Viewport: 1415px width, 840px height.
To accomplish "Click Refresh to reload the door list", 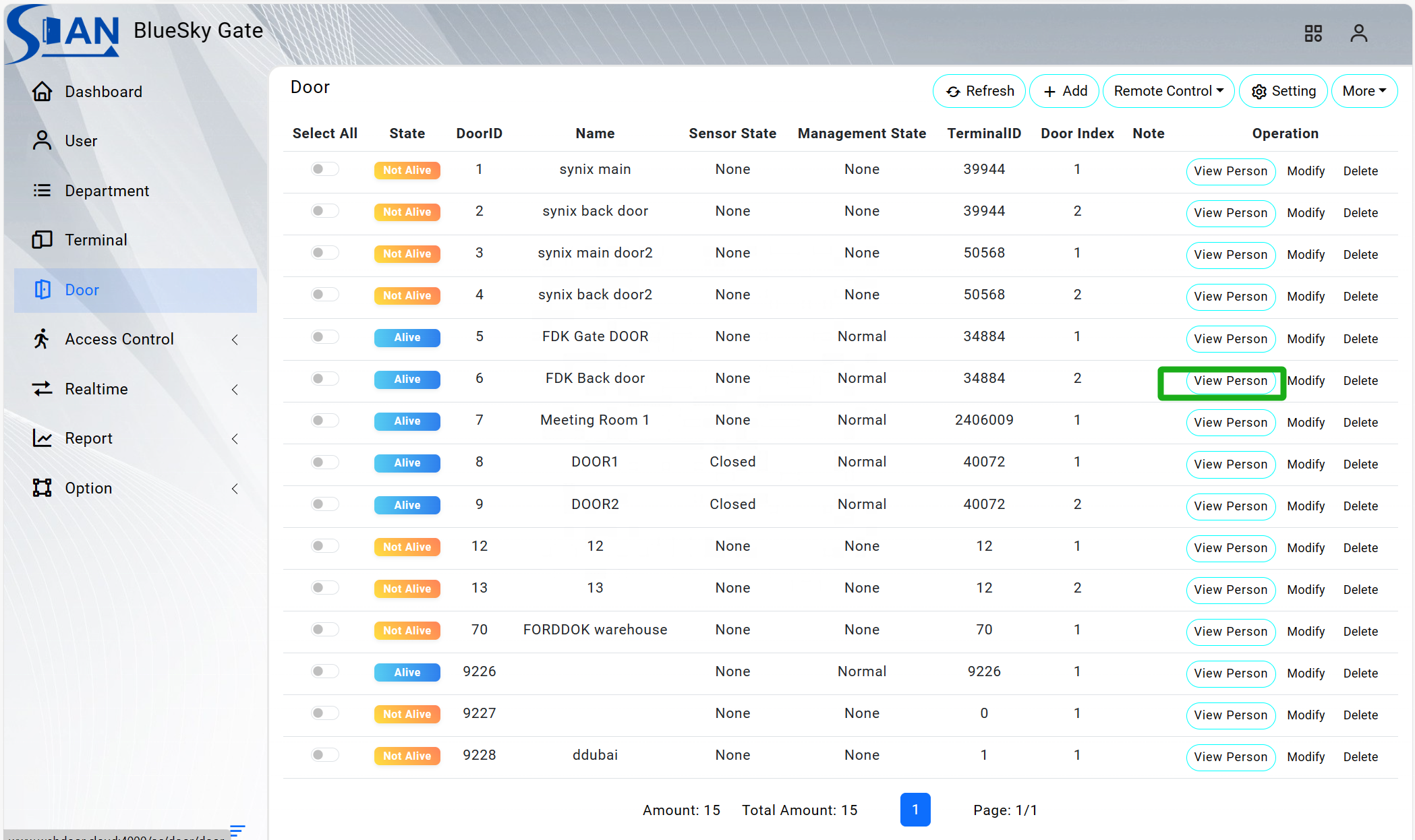I will 979,91.
